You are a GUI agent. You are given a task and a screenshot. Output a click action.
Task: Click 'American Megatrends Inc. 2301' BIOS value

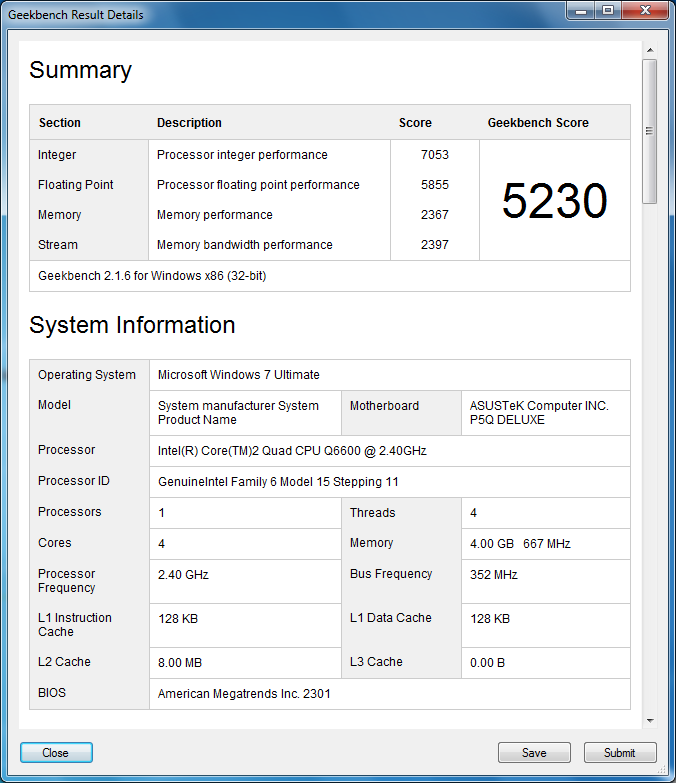tap(244, 694)
